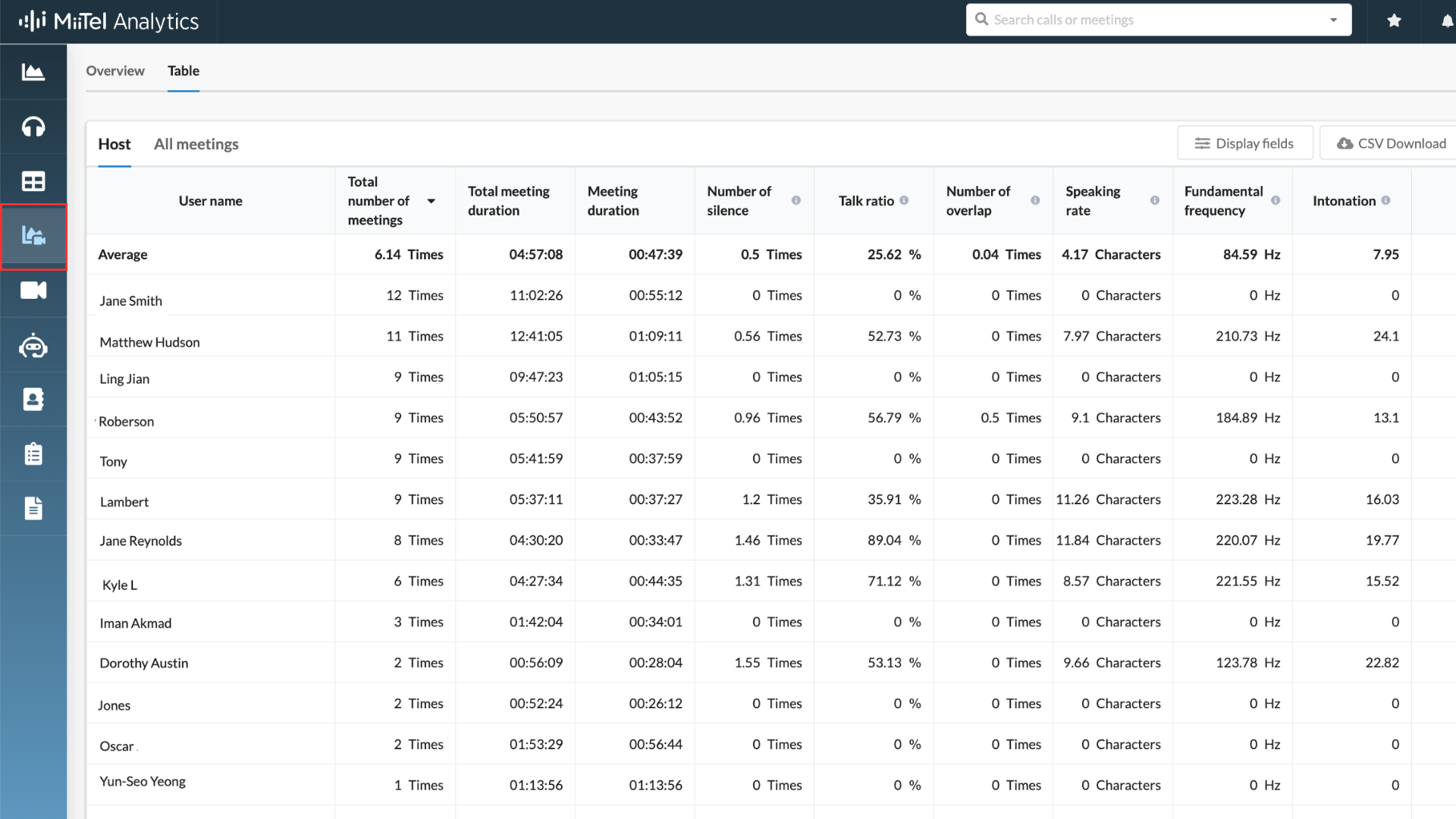Image resolution: width=1456 pixels, height=819 pixels.
Task: Click info icon next to Talk ratio
Action: (904, 200)
